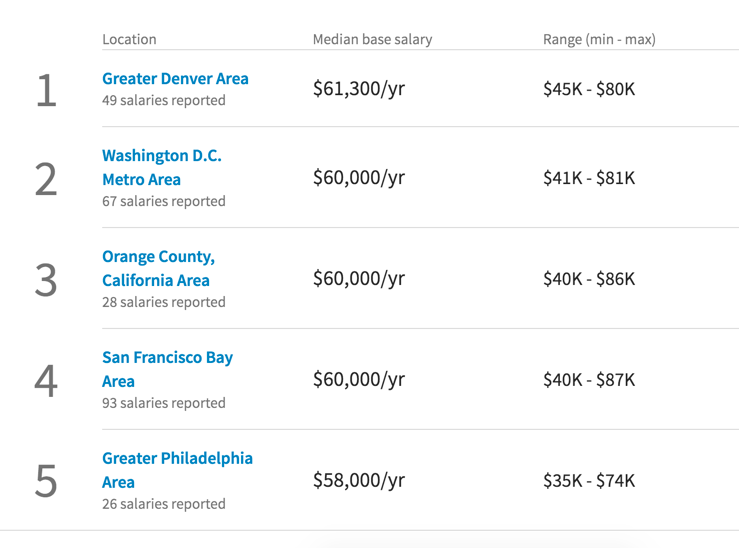
Task: Click the Range (min - max) header
Action: [599, 39]
